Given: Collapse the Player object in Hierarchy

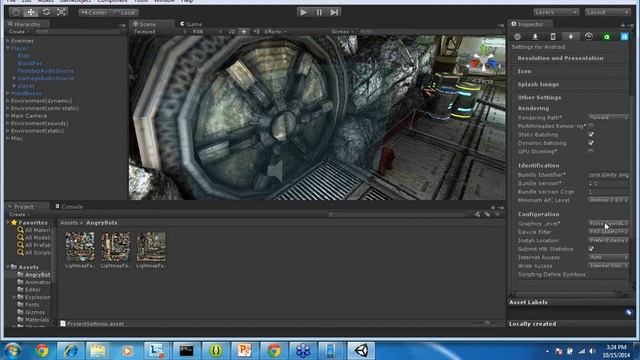Looking at the screenshot, I should coord(8,48).
